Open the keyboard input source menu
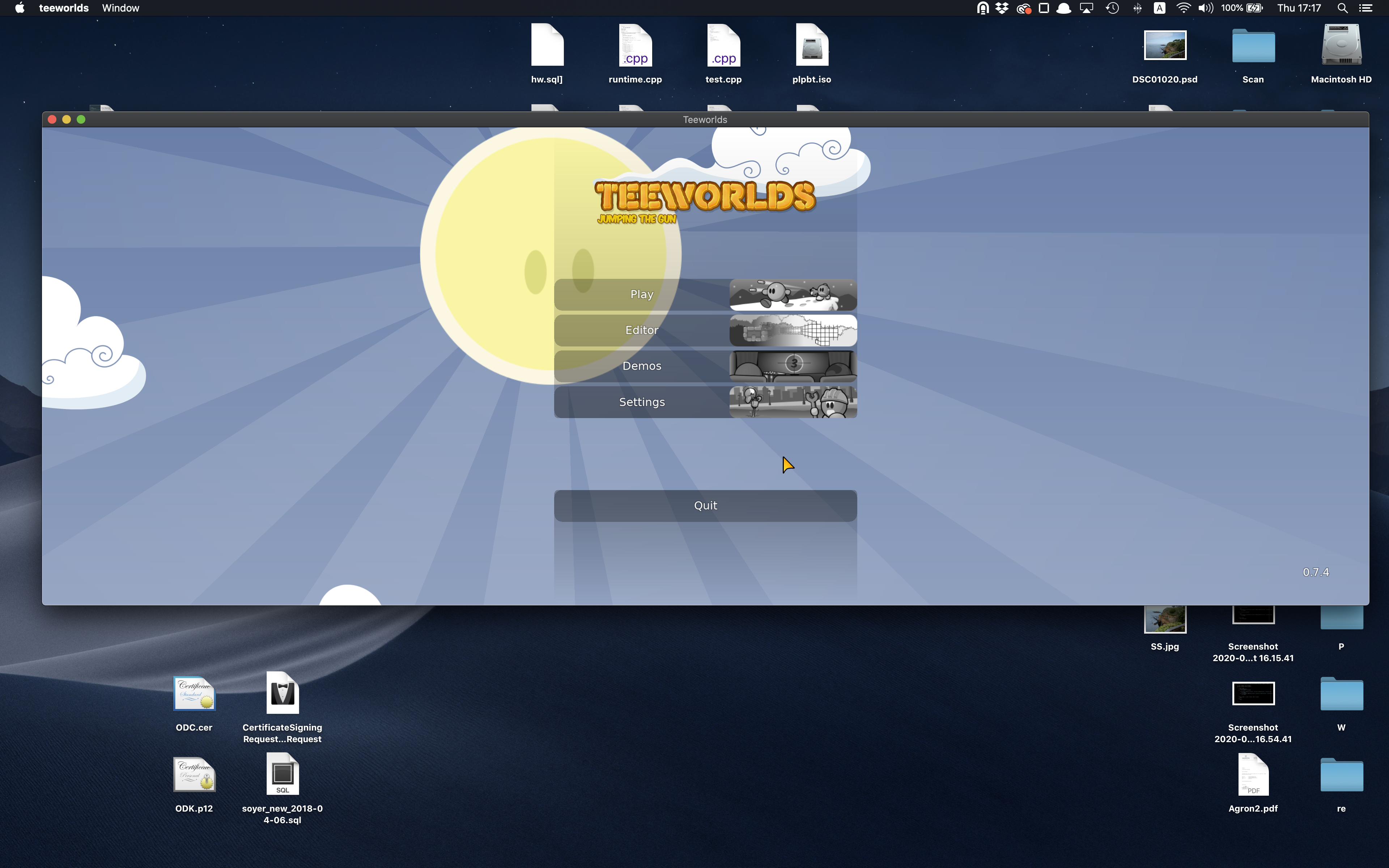 pos(1159,8)
